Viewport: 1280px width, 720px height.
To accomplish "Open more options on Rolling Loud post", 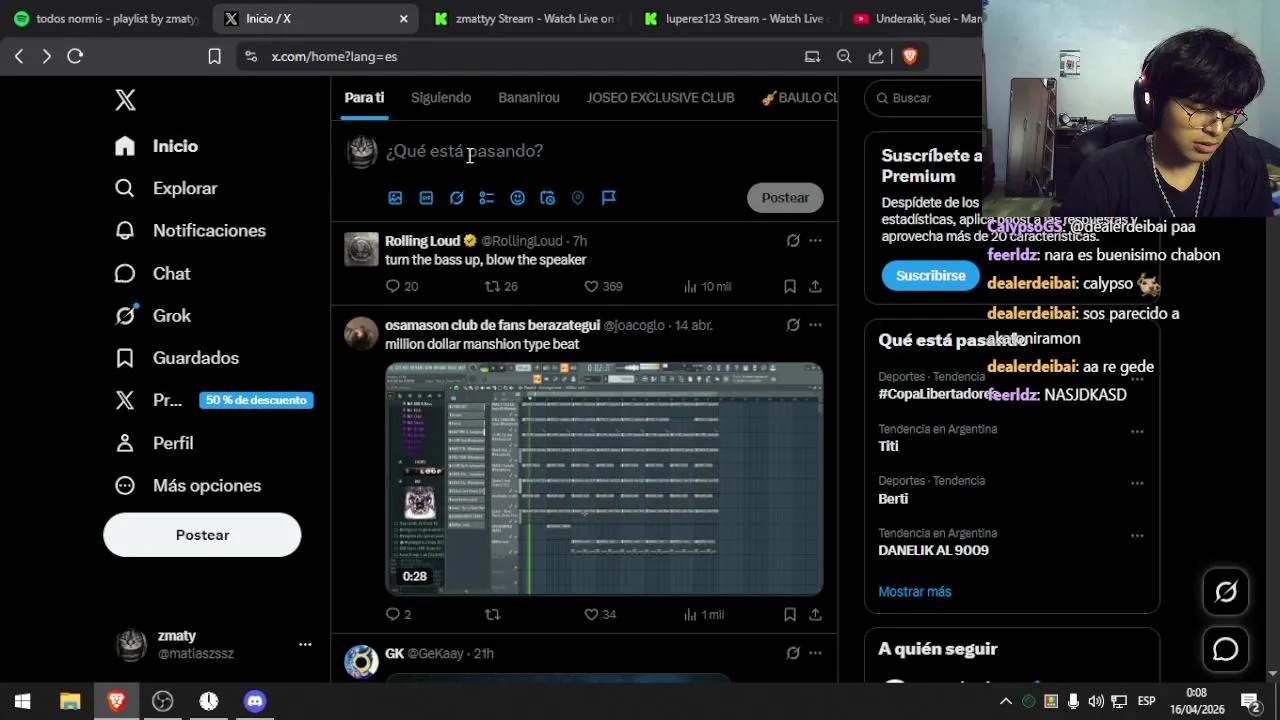I will click(815, 241).
